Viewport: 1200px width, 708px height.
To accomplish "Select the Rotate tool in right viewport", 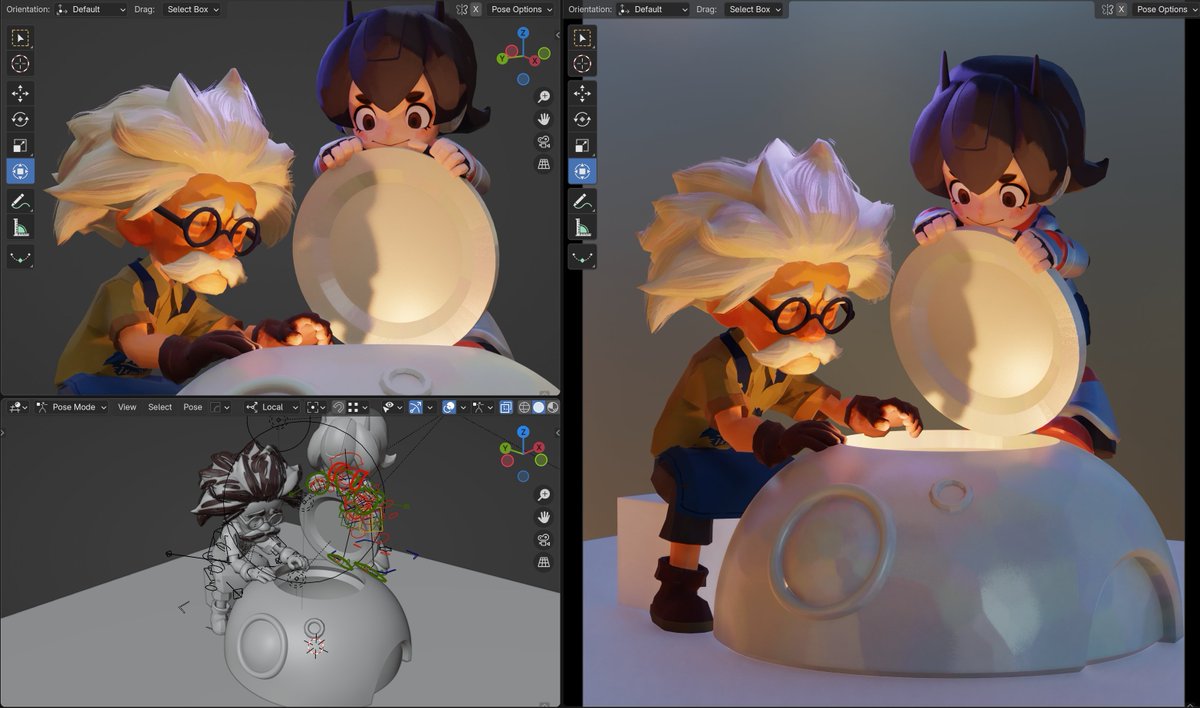I will 582,119.
